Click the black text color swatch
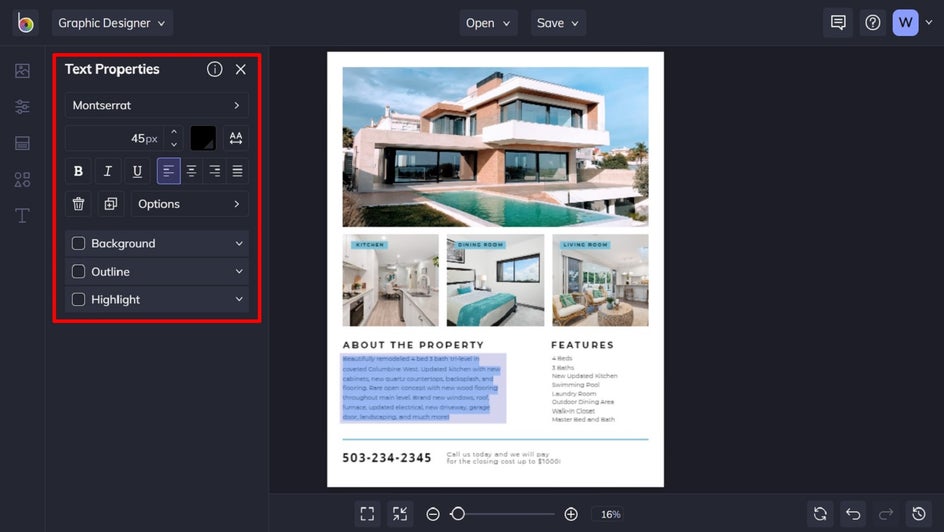Image resolution: width=944 pixels, height=532 pixels. tap(203, 138)
